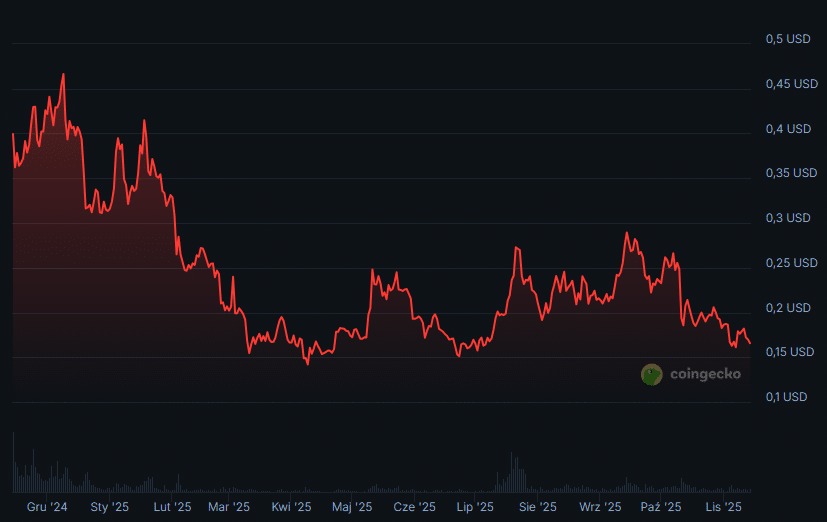Viewport: 827px width, 522px height.
Task: Click the Kwi '25 date label
Action: point(291,508)
